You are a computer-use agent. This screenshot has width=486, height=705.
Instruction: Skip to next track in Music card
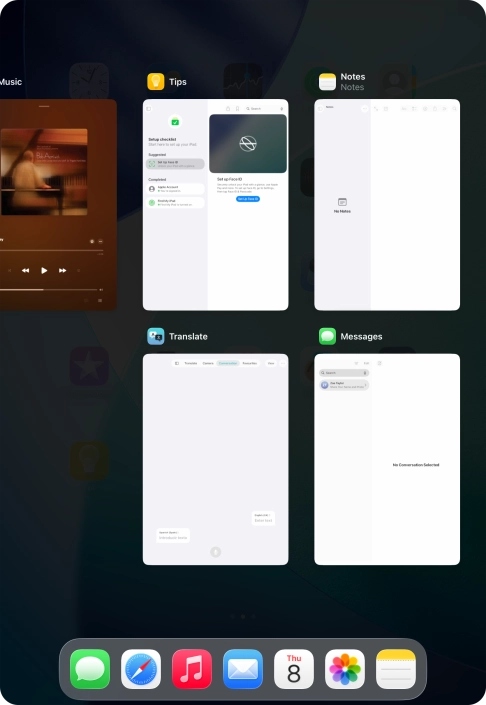click(62, 270)
